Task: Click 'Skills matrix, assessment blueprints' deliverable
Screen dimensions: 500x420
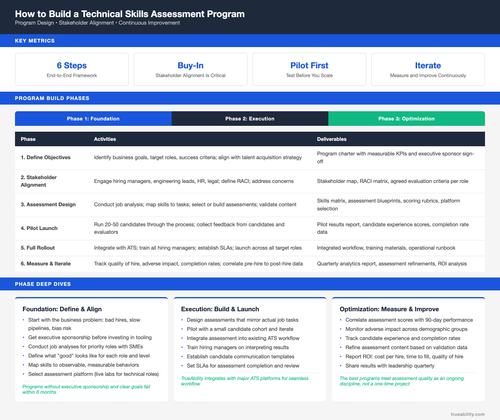Action: click(x=388, y=204)
